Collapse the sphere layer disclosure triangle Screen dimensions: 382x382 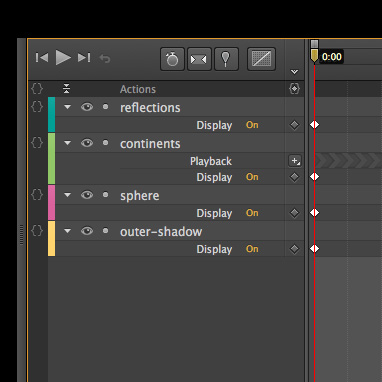(68, 195)
